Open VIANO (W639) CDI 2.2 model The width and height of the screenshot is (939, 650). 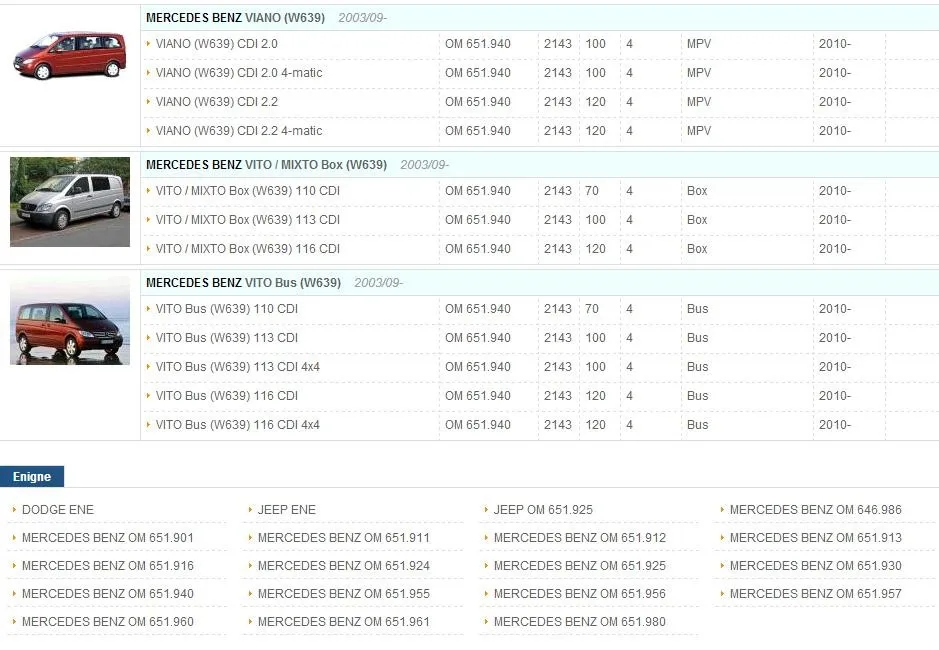pyautogui.click(x=217, y=102)
